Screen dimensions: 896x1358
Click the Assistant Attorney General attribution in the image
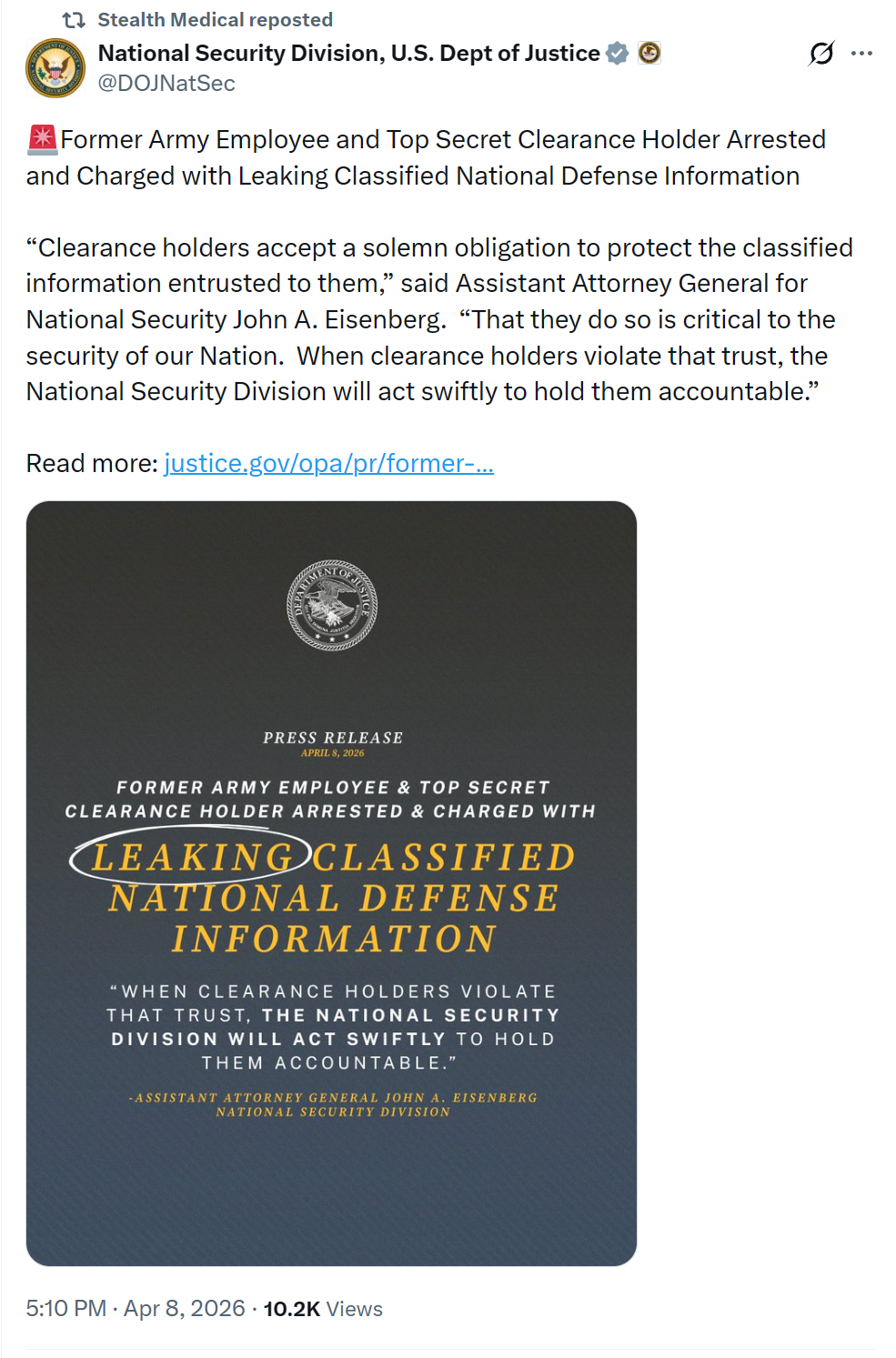tap(333, 1104)
